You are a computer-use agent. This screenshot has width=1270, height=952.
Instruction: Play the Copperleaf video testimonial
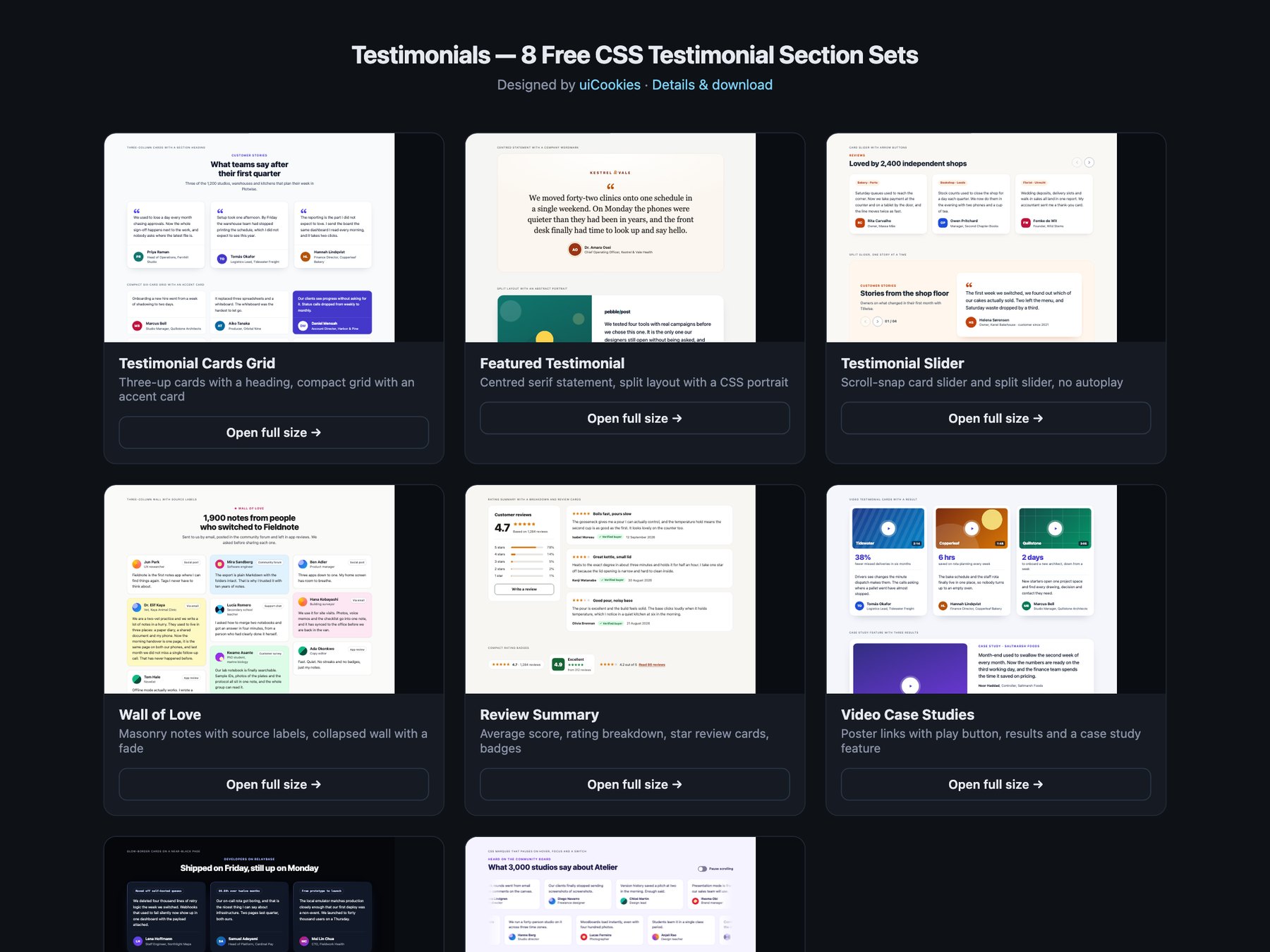pos(972,527)
